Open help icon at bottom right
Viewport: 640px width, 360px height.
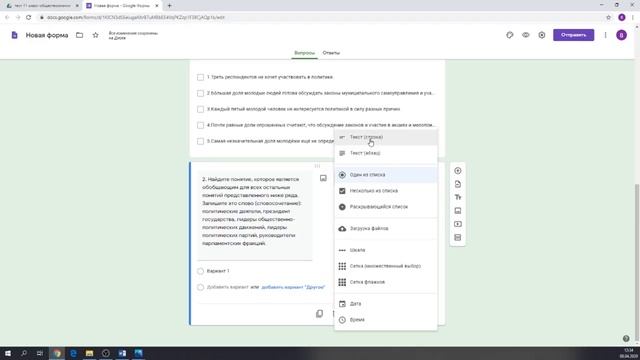click(x=626, y=338)
